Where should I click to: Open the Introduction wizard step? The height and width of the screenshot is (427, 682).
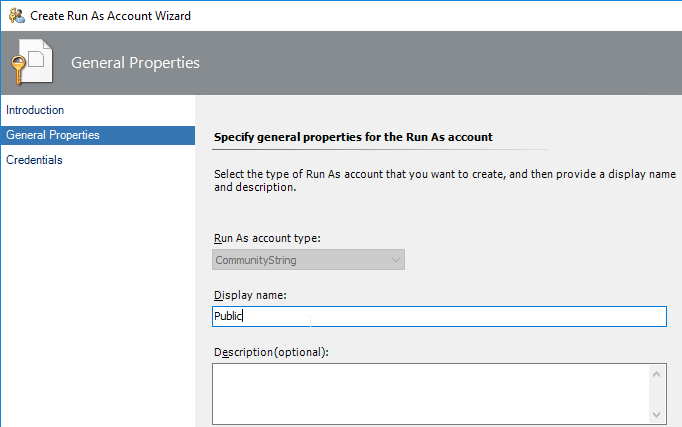35,110
